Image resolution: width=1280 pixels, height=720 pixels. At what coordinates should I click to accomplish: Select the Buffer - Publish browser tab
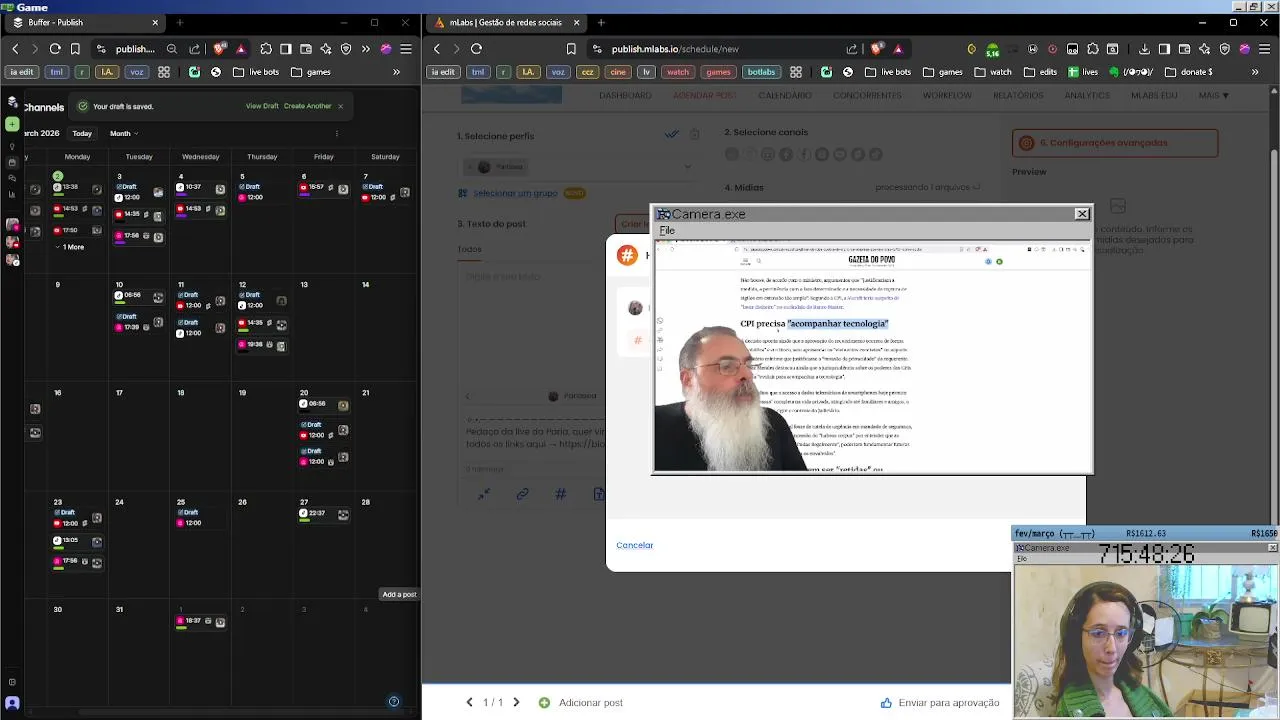[x=85, y=22]
